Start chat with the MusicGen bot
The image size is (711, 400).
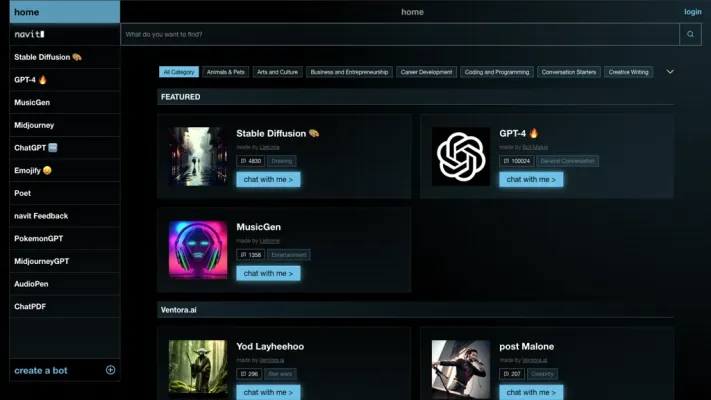pyautogui.click(x=268, y=273)
